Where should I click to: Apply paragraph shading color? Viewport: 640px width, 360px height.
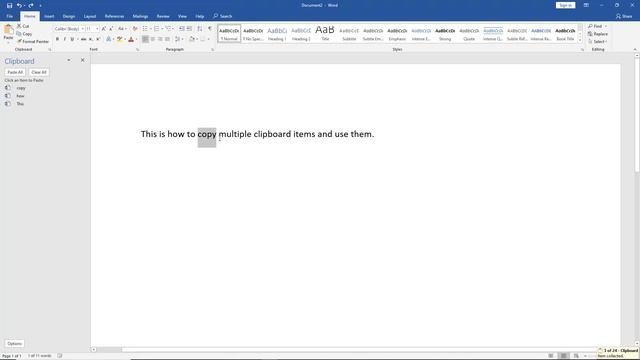pos(192,39)
